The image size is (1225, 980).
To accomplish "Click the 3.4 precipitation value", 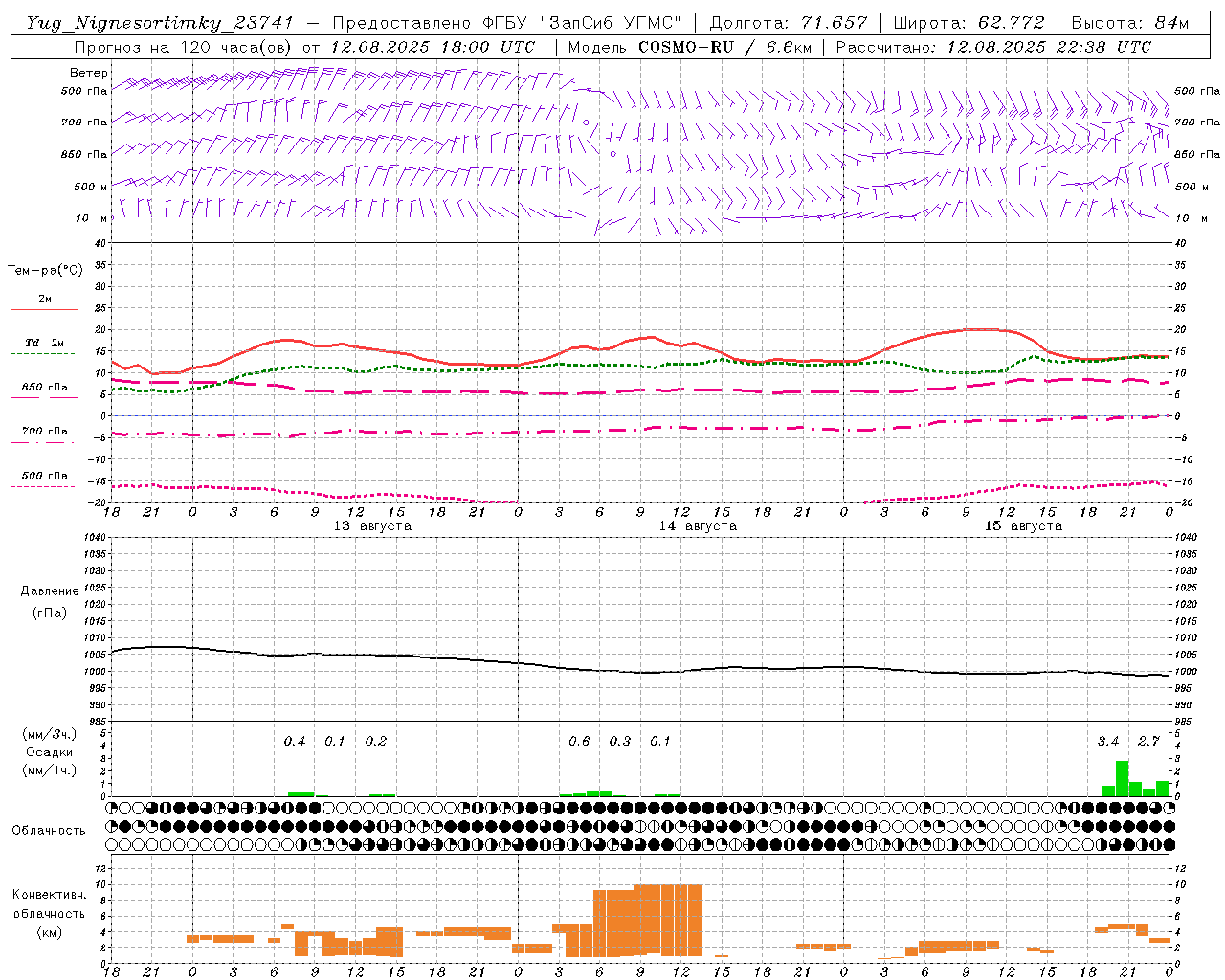I will pyautogui.click(x=1108, y=742).
